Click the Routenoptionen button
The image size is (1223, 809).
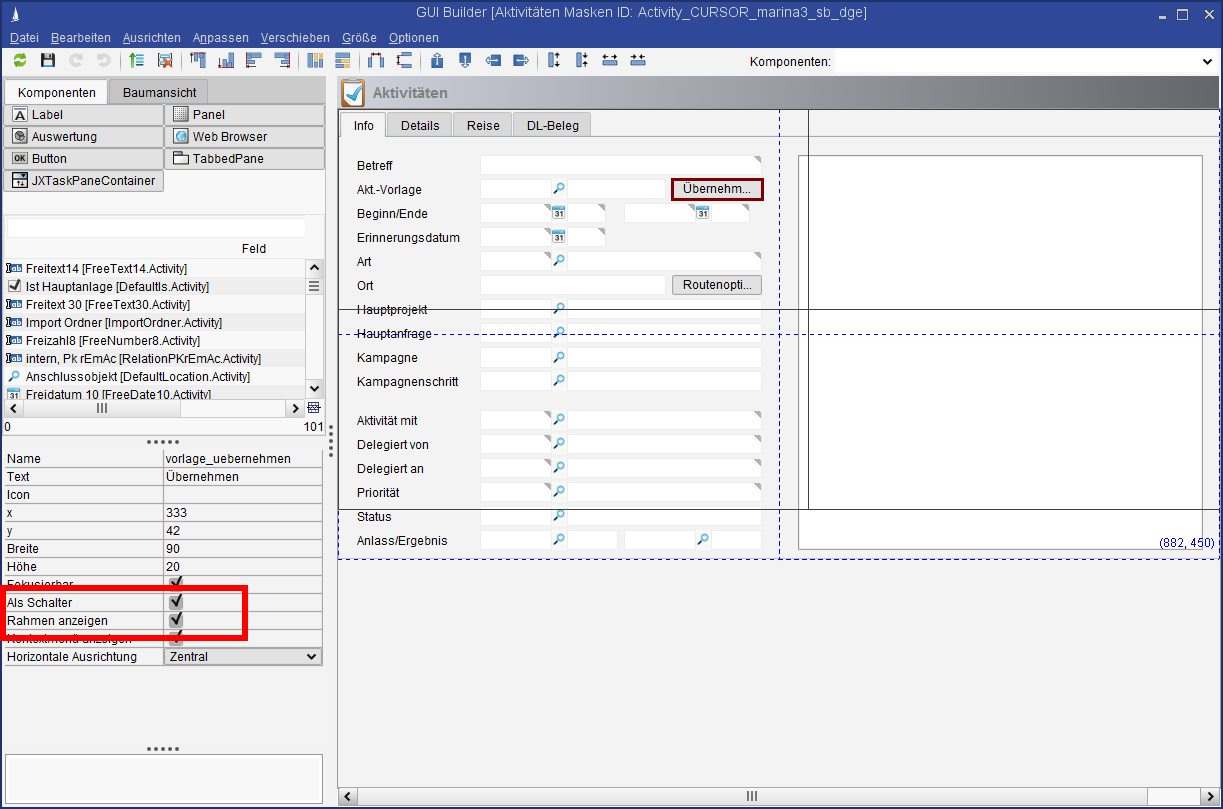717,285
